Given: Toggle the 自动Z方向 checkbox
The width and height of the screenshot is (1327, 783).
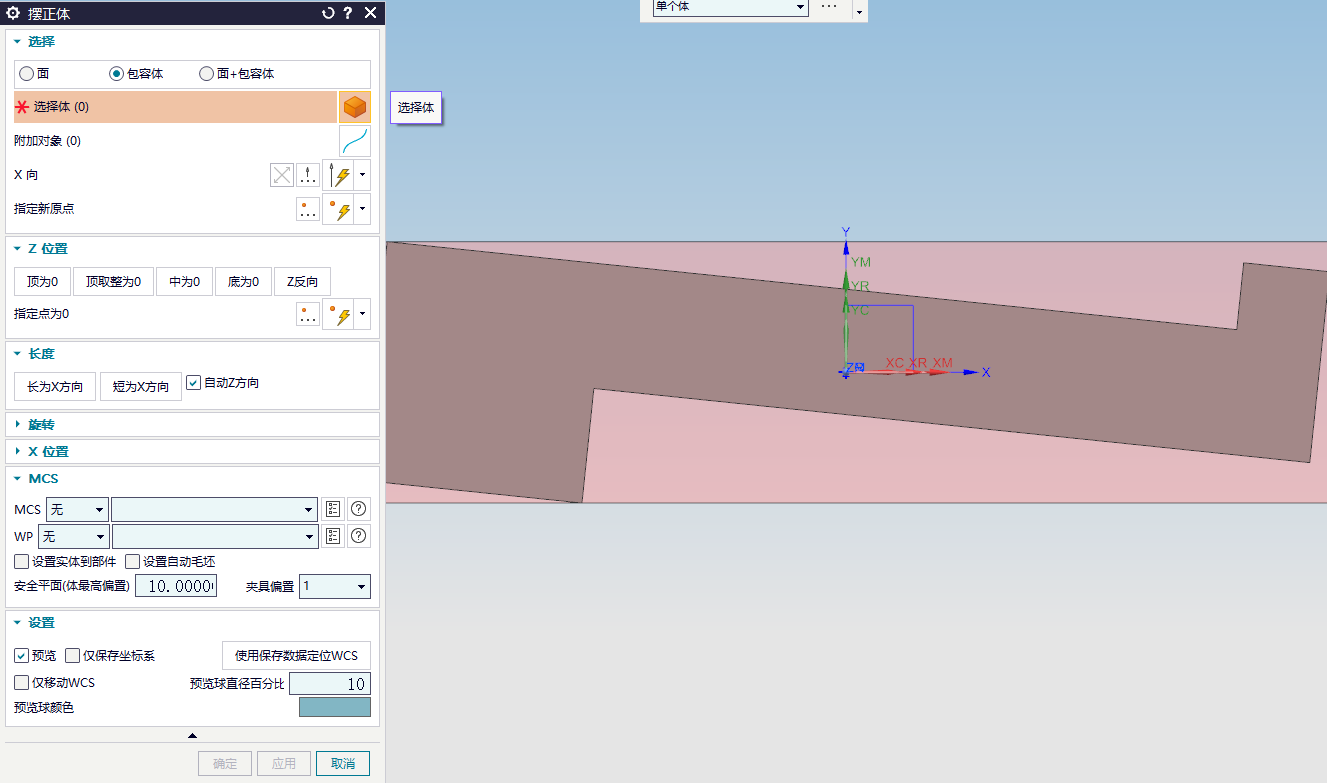Looking at the screenshot, I should (194, 383).
